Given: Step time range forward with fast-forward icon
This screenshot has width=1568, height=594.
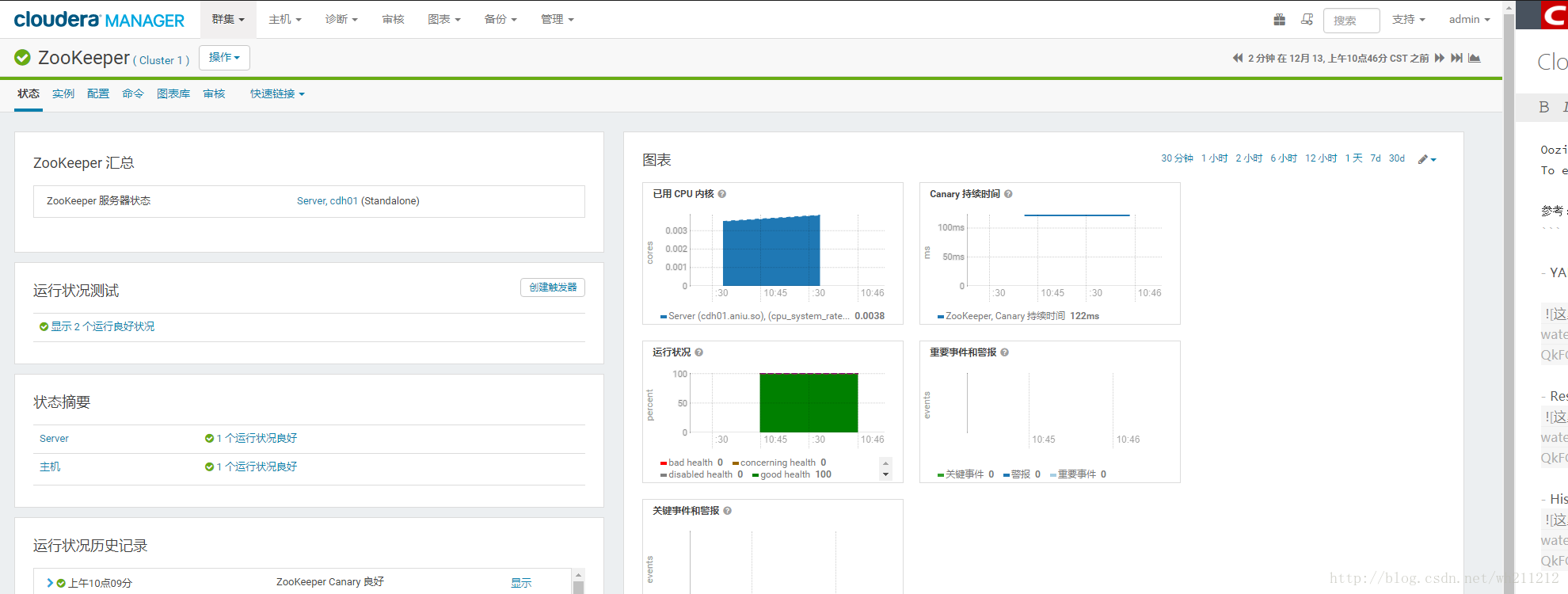Looking at the screenshot, I should pos(1440,58).
